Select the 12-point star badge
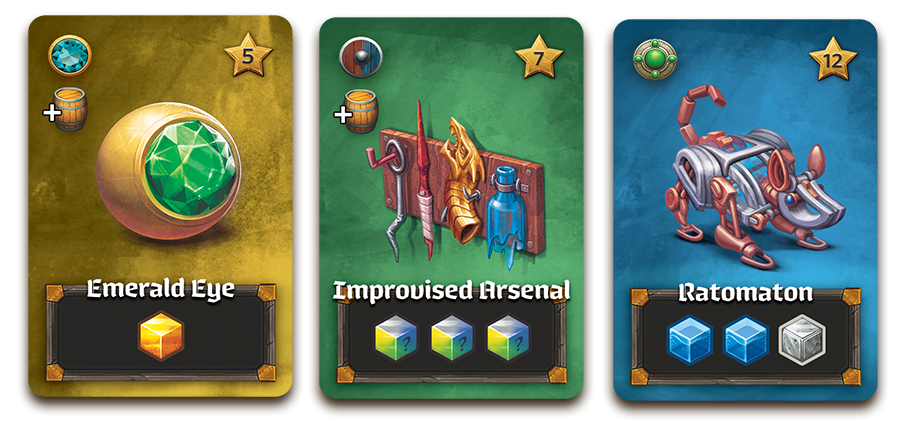This screenshot has width=897, height=422. tap(833, 59)
